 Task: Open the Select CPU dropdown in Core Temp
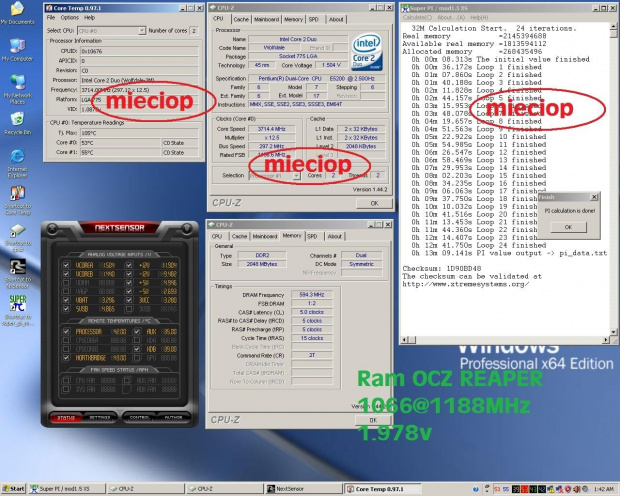(x=142, y=30)
